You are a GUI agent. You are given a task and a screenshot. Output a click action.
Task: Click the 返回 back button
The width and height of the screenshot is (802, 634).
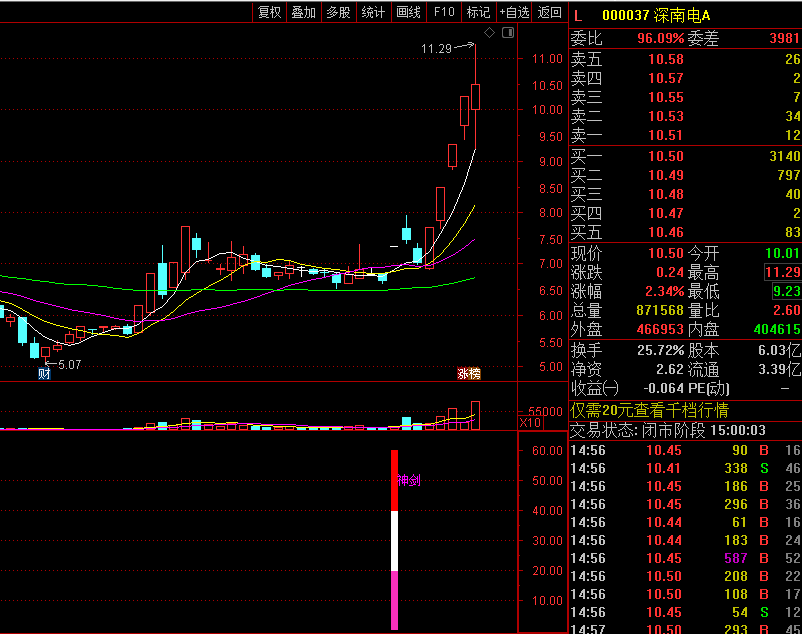coord(550,12)
